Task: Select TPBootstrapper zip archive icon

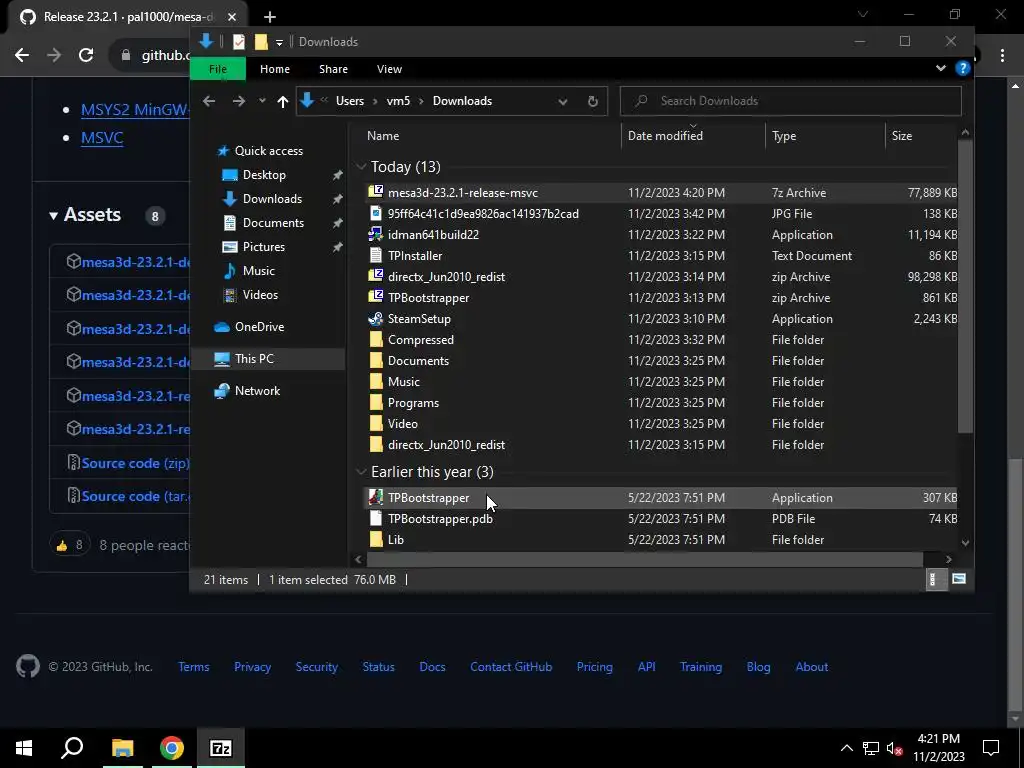Action: tap(376, 297)
